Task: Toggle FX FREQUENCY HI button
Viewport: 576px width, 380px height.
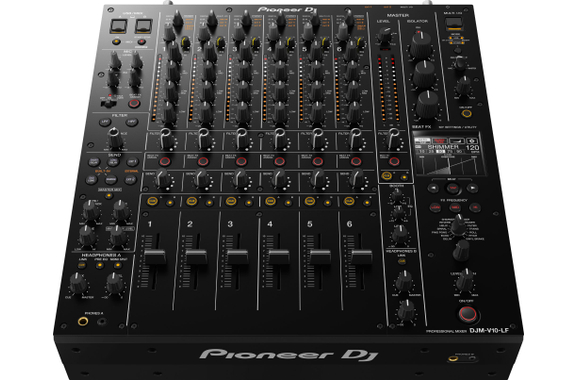Action: [475, 208]
